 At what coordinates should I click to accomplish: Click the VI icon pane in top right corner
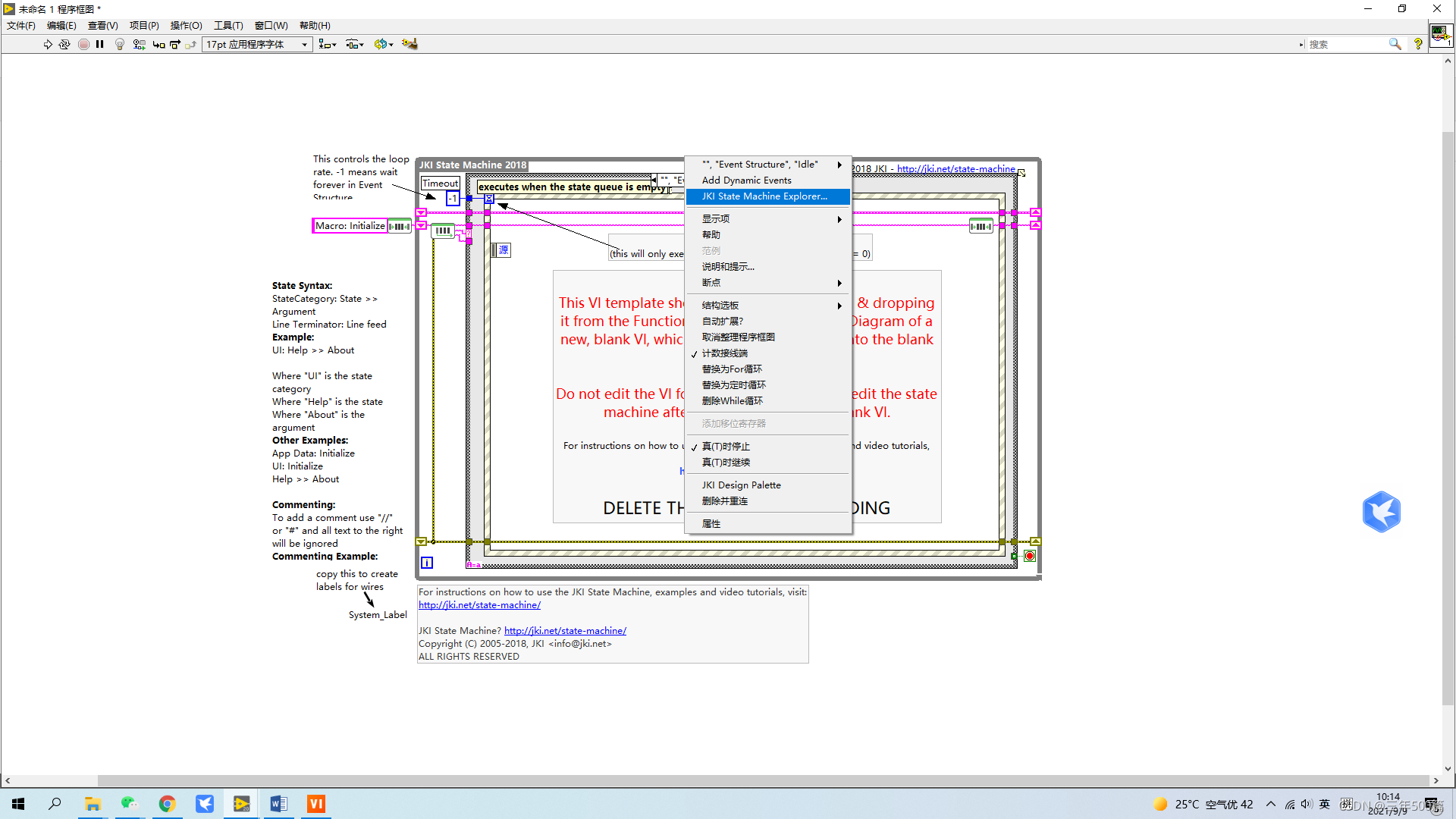[1441, 36]
